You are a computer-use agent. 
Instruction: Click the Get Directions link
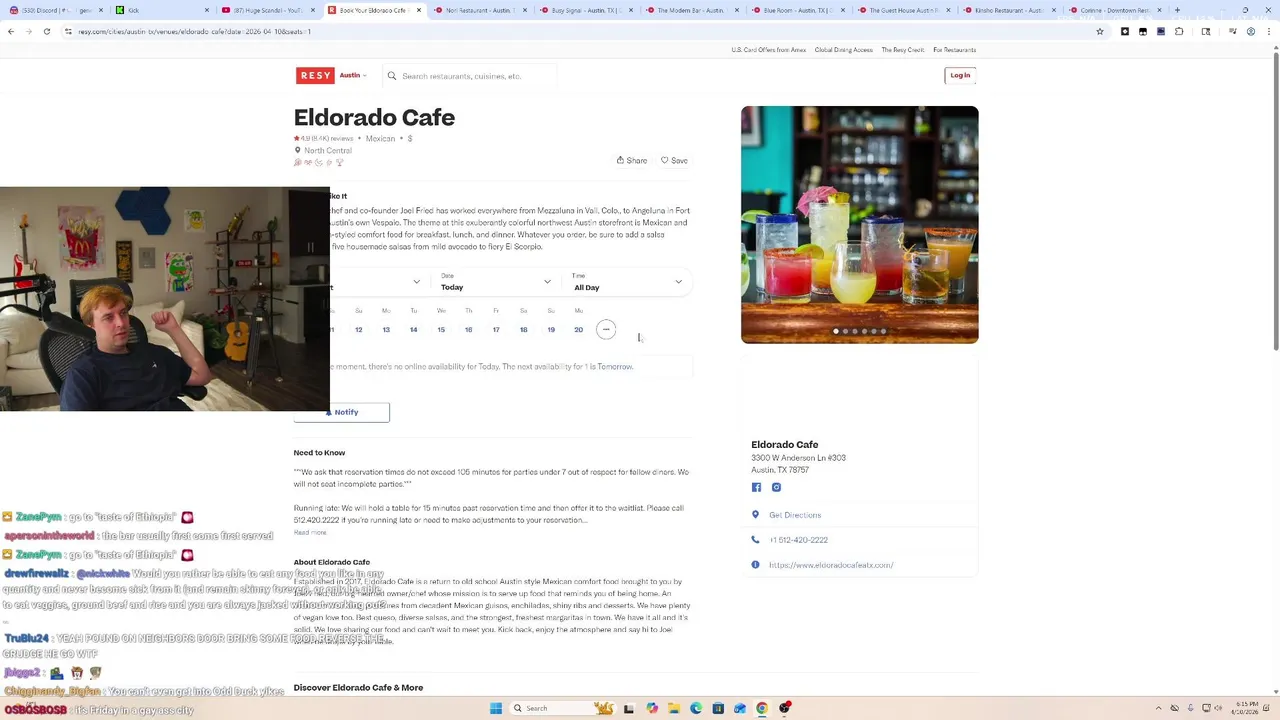point(795,515)
